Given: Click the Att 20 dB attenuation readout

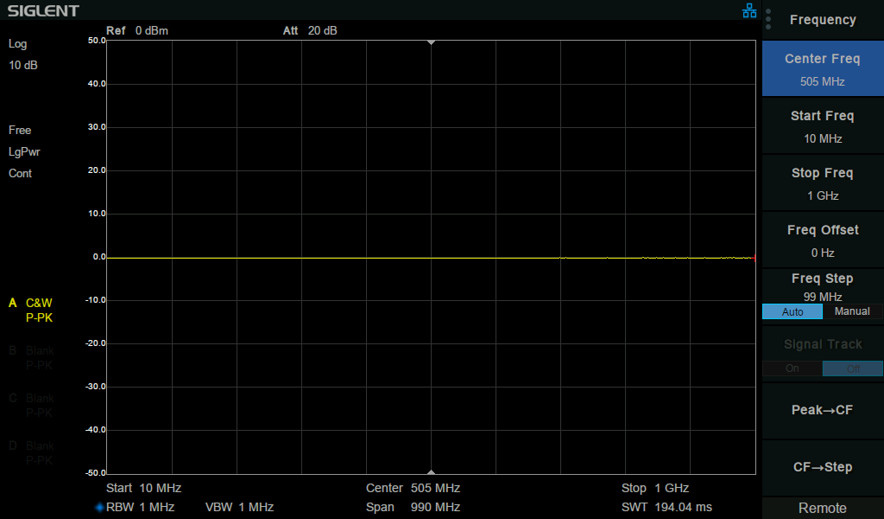Looking at the screenshot, I should (x=310, y=30).
